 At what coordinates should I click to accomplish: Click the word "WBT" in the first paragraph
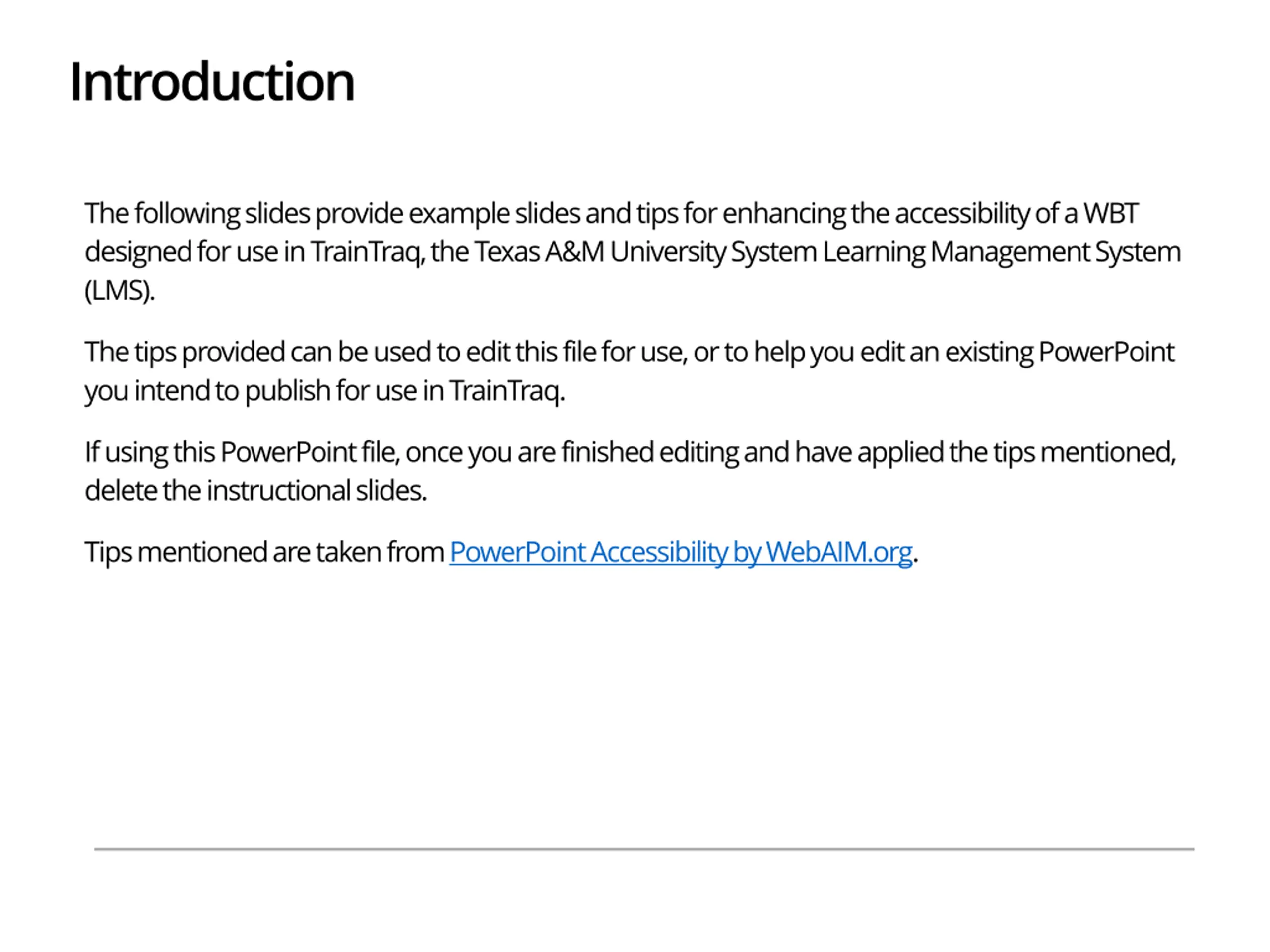tap(1110, 214)
